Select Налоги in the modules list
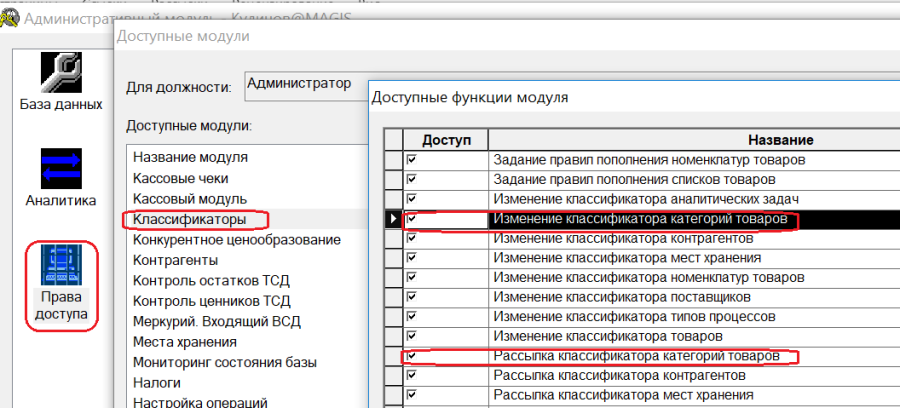Image resolution: width=900 pixels, height=408 pixels. click(x=157, y=383)
